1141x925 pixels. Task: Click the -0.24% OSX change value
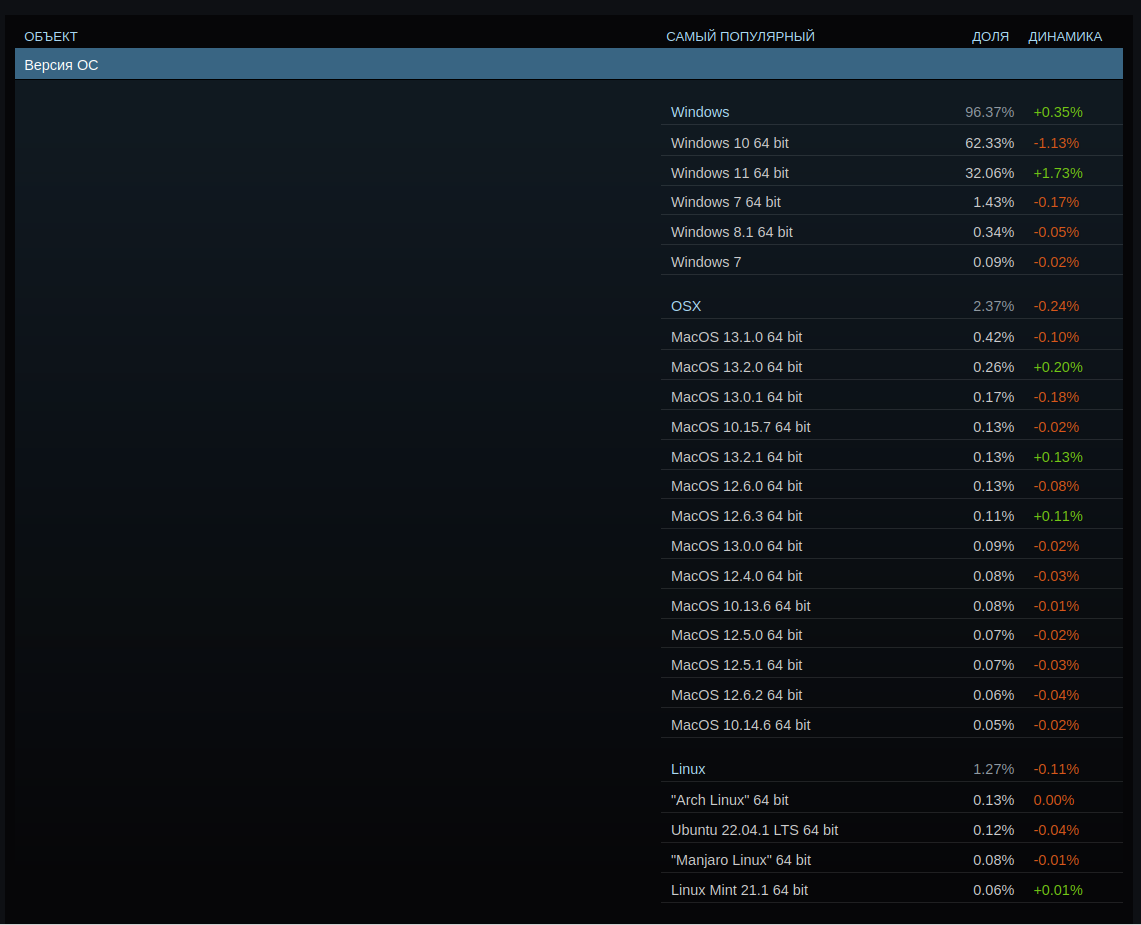pos(1056,306)
